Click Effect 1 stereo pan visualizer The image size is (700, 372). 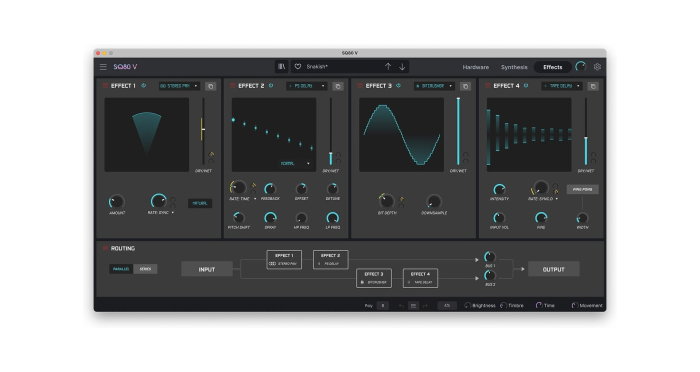click(147, 135)
